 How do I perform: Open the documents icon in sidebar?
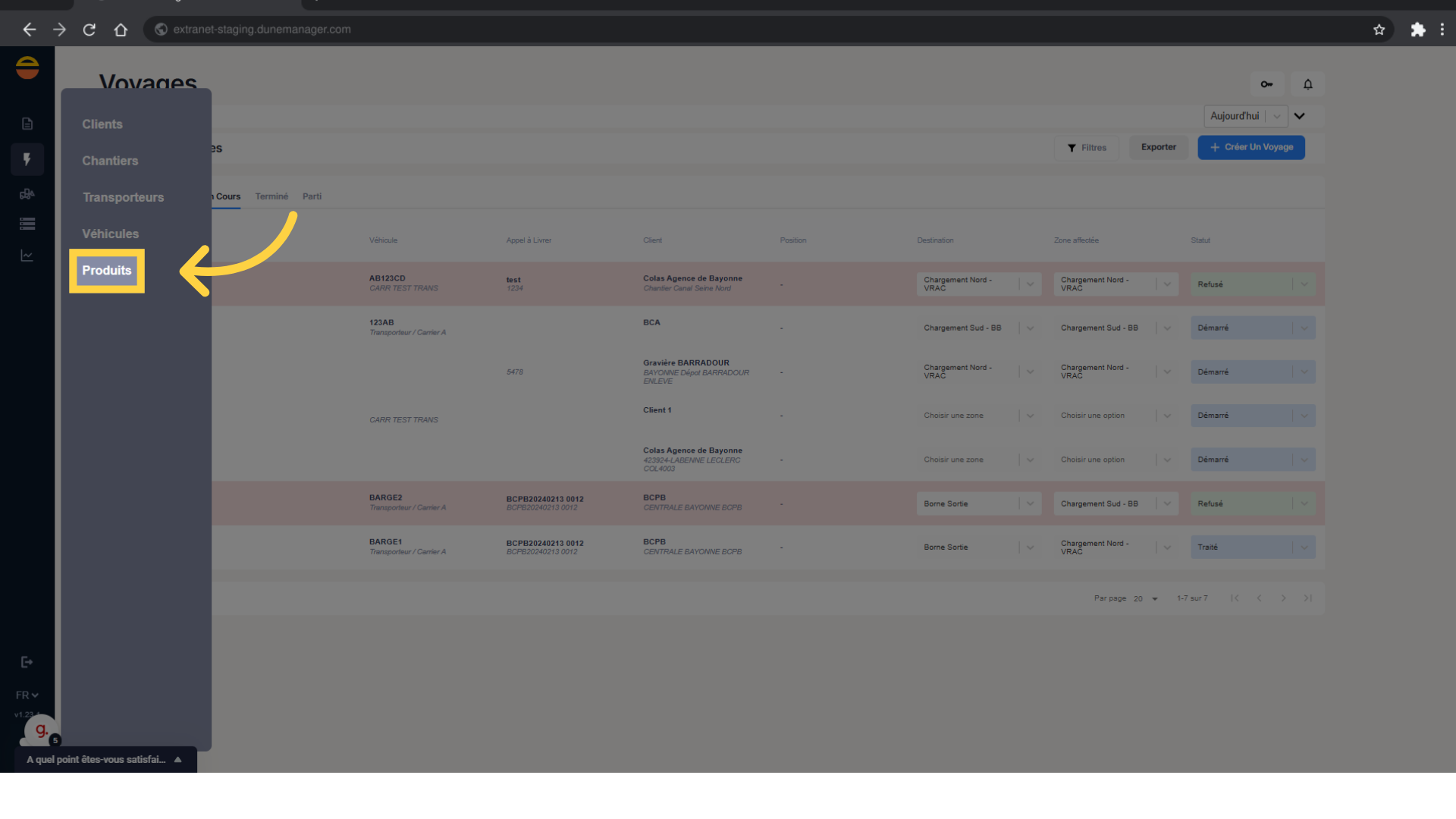(27, 124)
